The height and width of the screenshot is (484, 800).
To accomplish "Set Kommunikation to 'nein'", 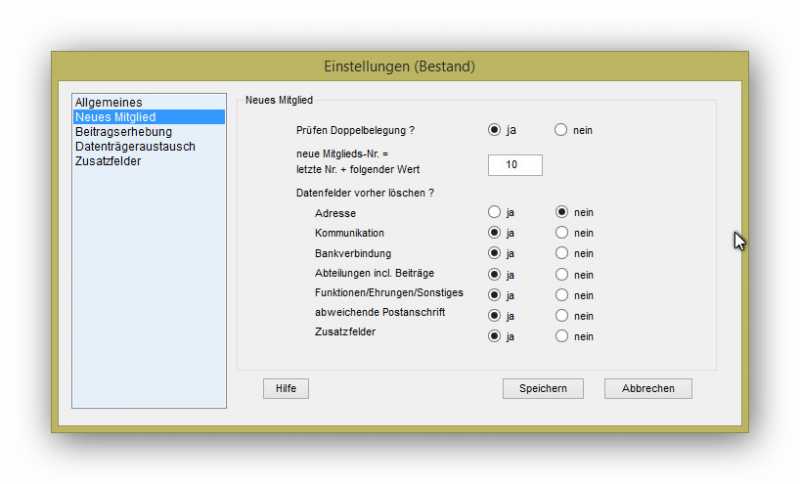I will (x=561, y=233).
